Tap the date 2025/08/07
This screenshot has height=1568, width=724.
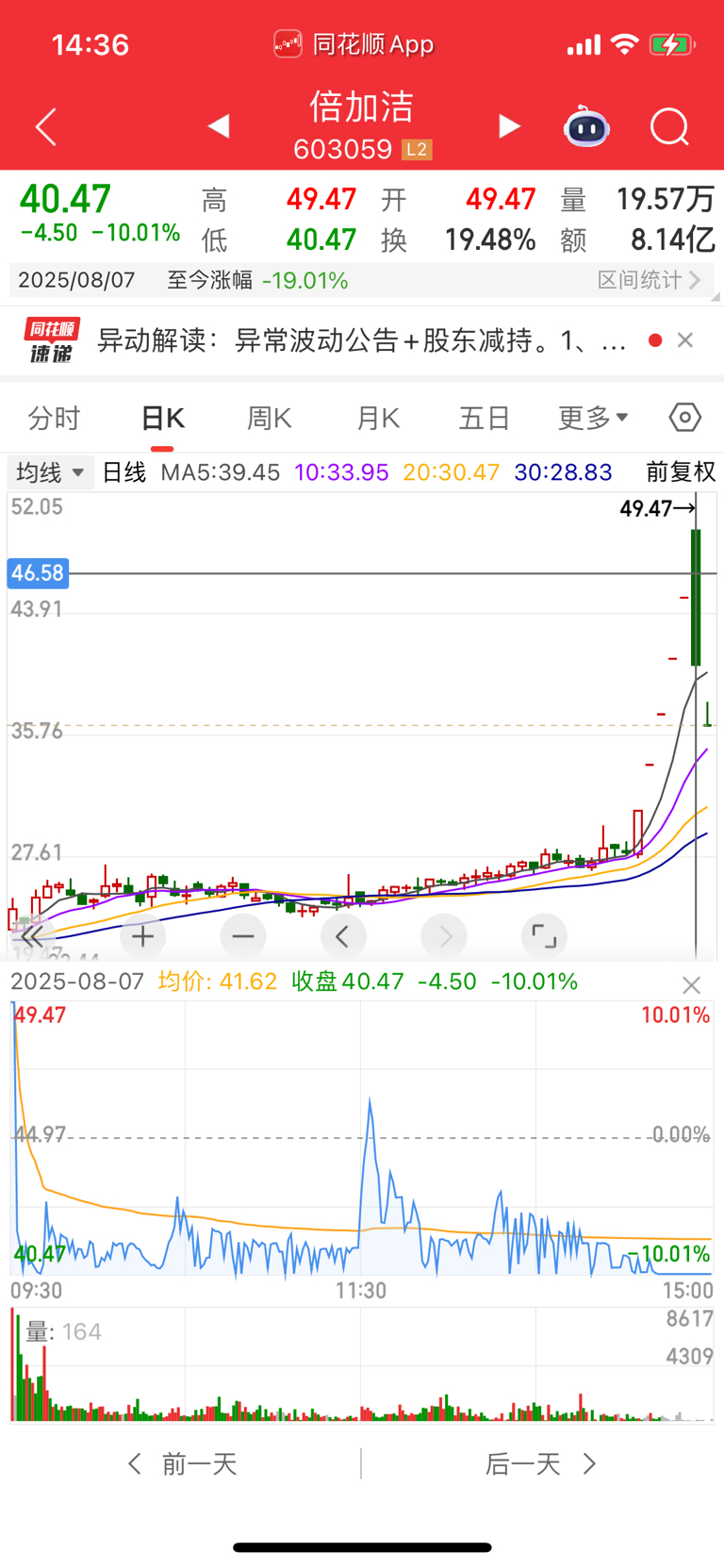[76, 280]
